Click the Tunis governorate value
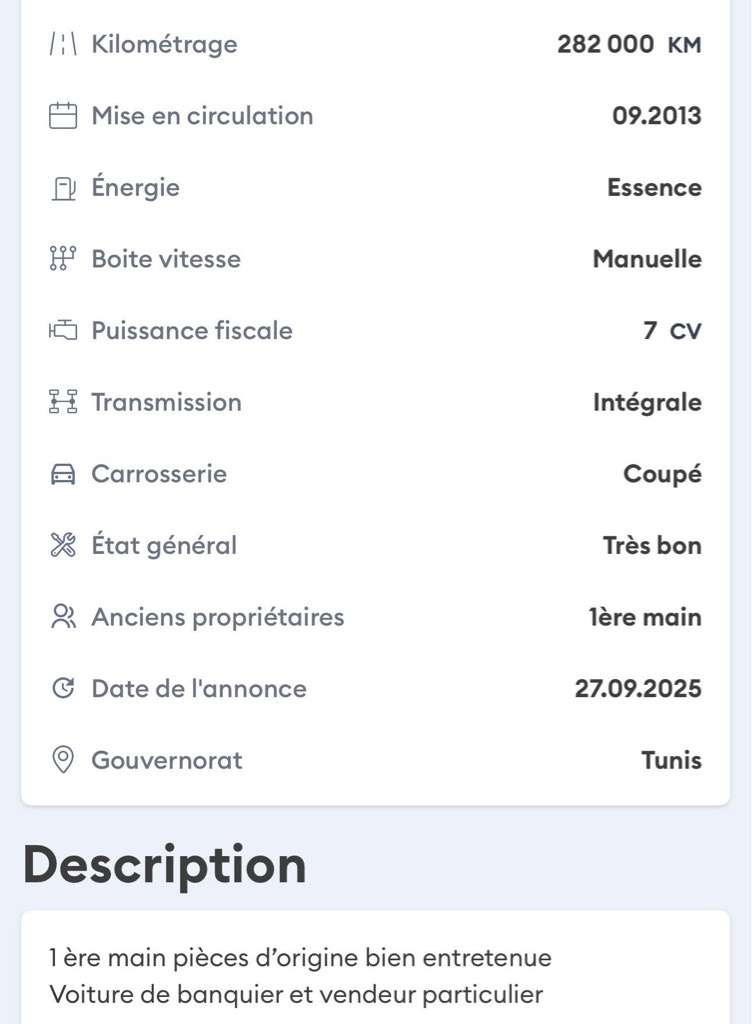The width and height of the screenshot is (752, 1024). pos(671,760)
